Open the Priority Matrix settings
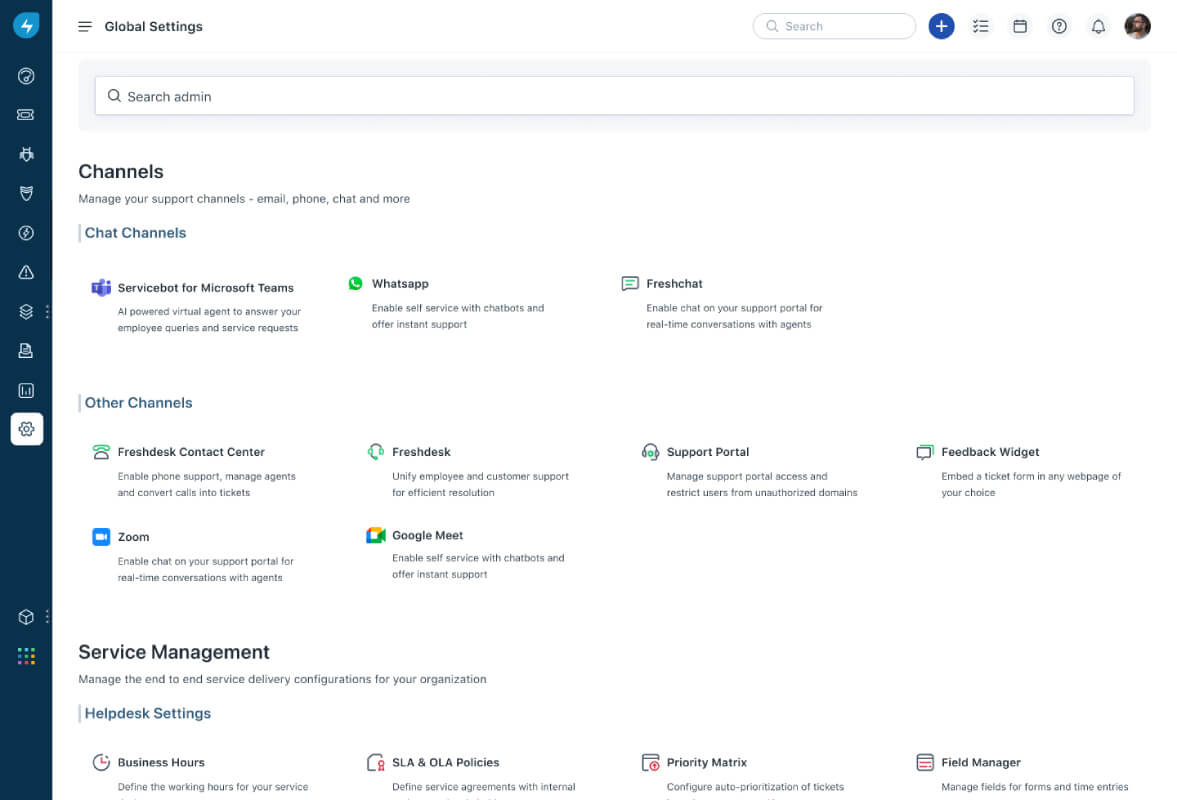 [706, 762]
